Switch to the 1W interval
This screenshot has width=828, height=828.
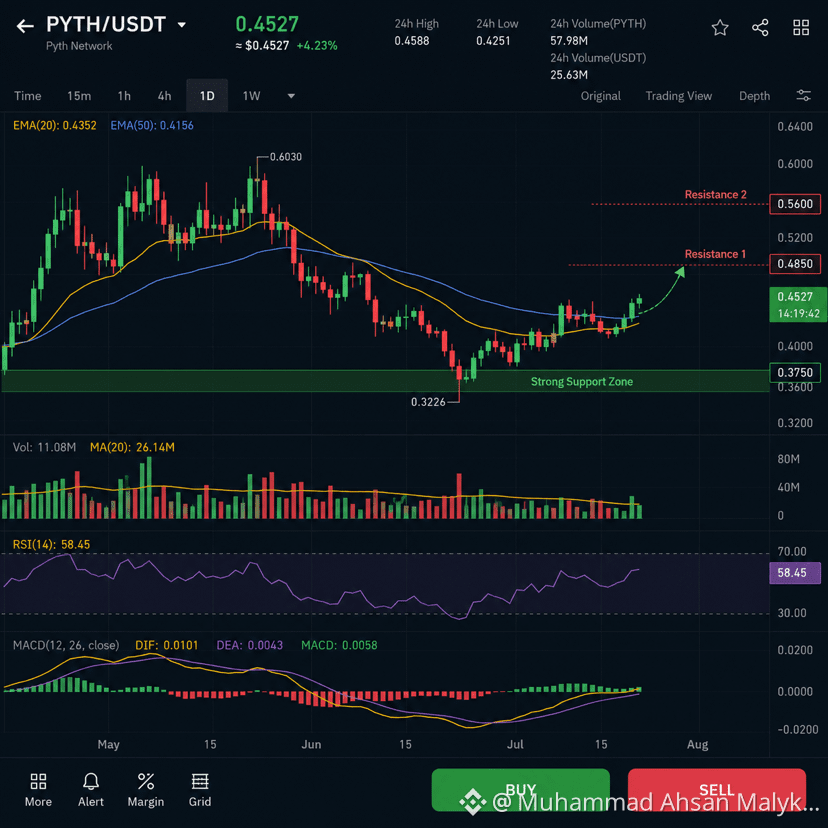tap(251, 96)
